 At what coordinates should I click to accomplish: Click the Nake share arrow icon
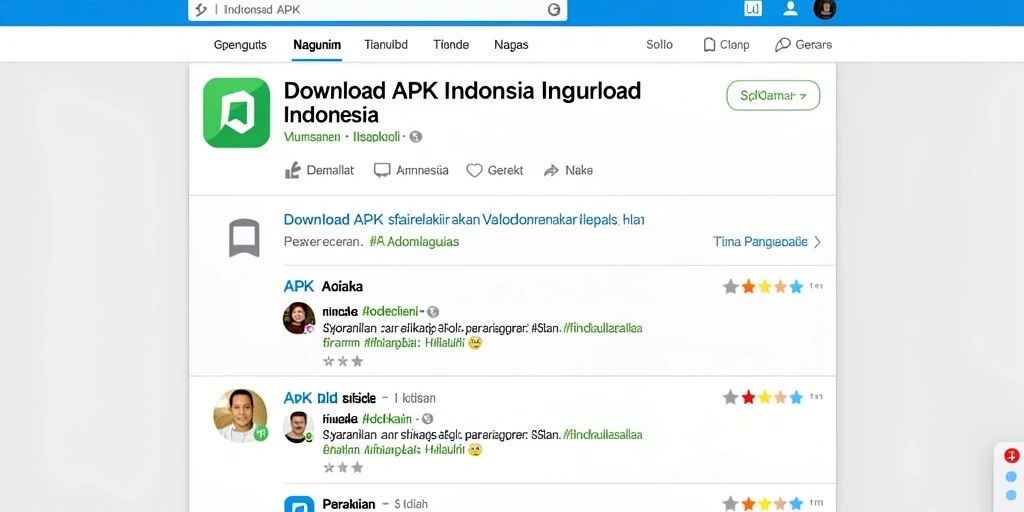552,170
